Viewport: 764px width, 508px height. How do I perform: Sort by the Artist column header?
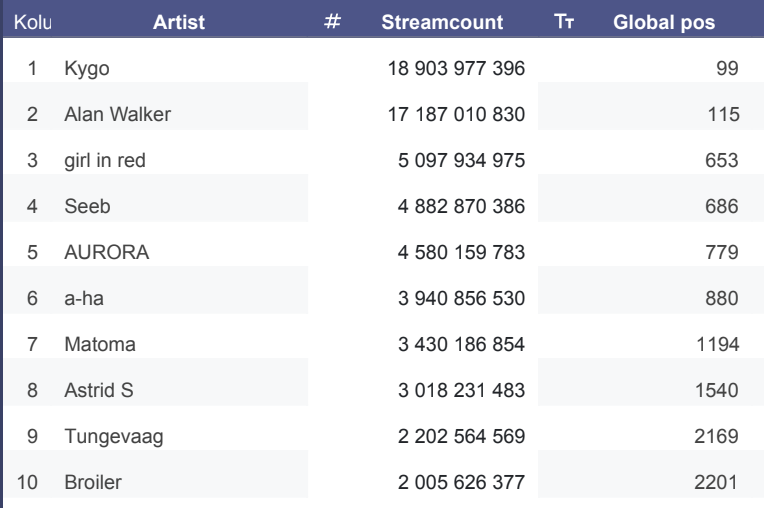(x=179, y=22)
